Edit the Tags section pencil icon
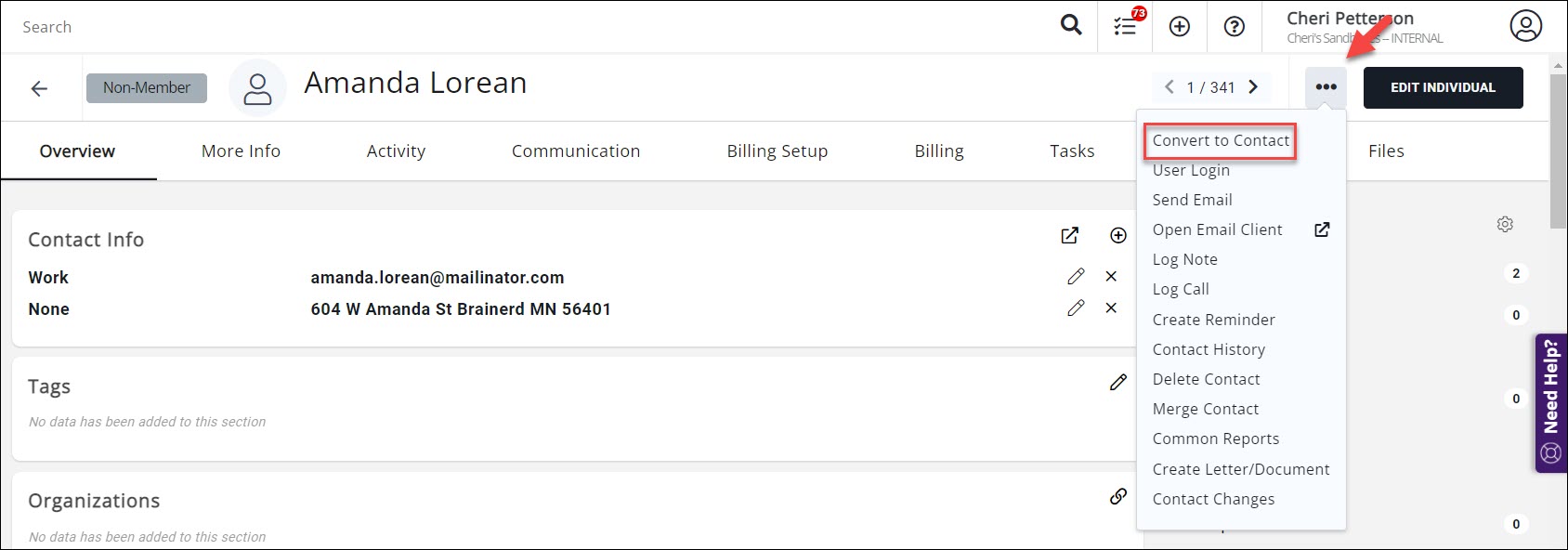The image size is (1568, 550). point(1118,382)
